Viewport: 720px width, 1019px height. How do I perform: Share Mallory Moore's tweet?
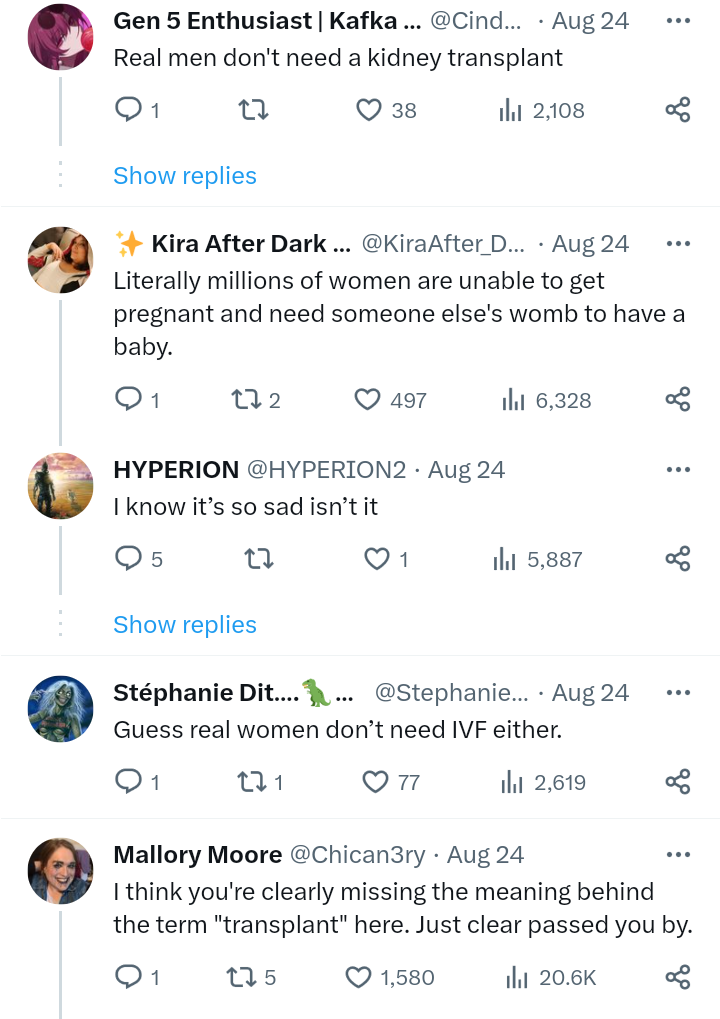pyautogui.click(x=678, y=977)
